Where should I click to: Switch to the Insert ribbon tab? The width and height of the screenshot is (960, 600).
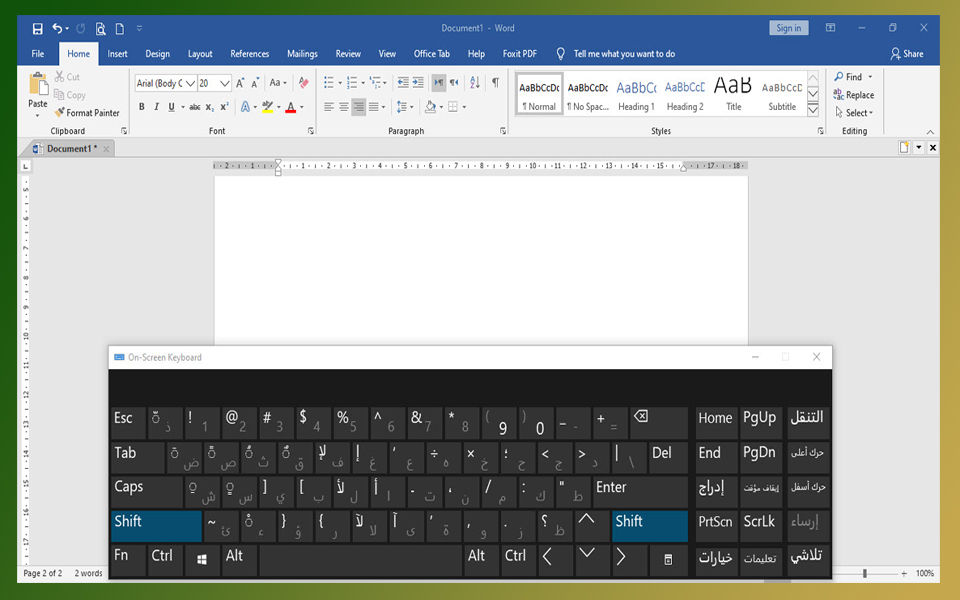117,53
